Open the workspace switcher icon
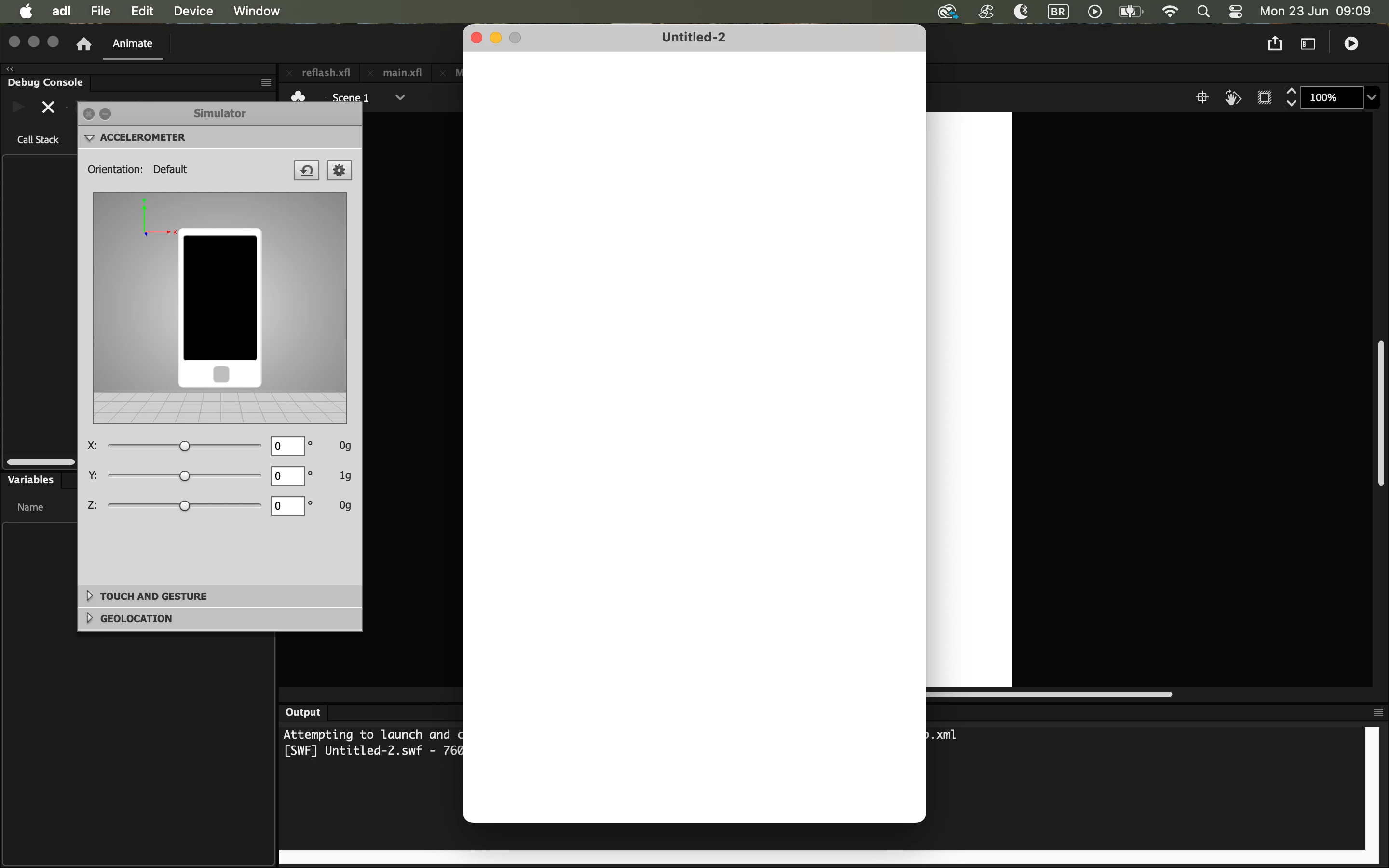Viewport: 1389px width, 868px height. click(x=1308, y=43)
